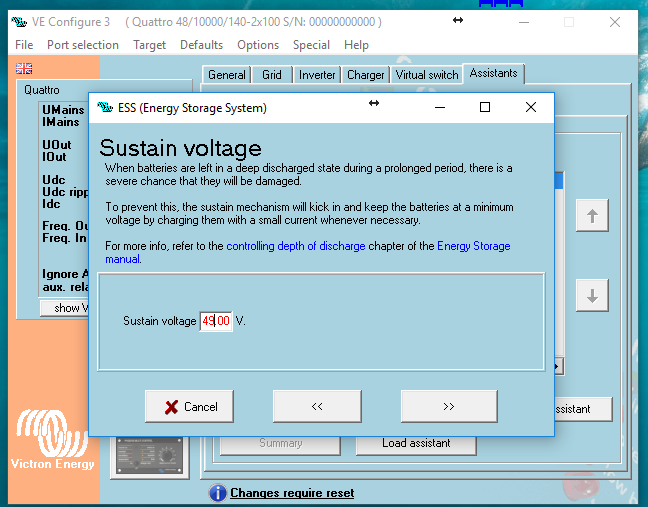Click the UMains label in Quattro panel
Viewport: 648px width, 507px height.
click(63, 110)
